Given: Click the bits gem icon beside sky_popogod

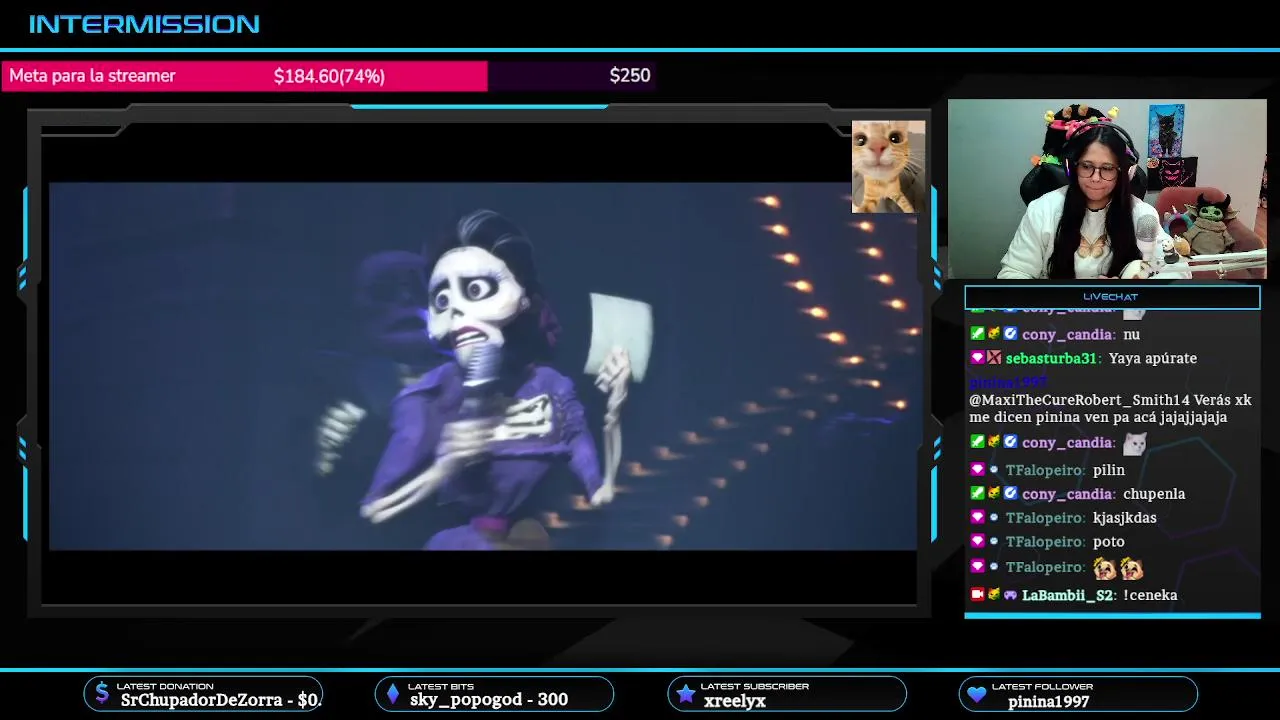Looking at the screenshot, I should (x=393, y=693).
